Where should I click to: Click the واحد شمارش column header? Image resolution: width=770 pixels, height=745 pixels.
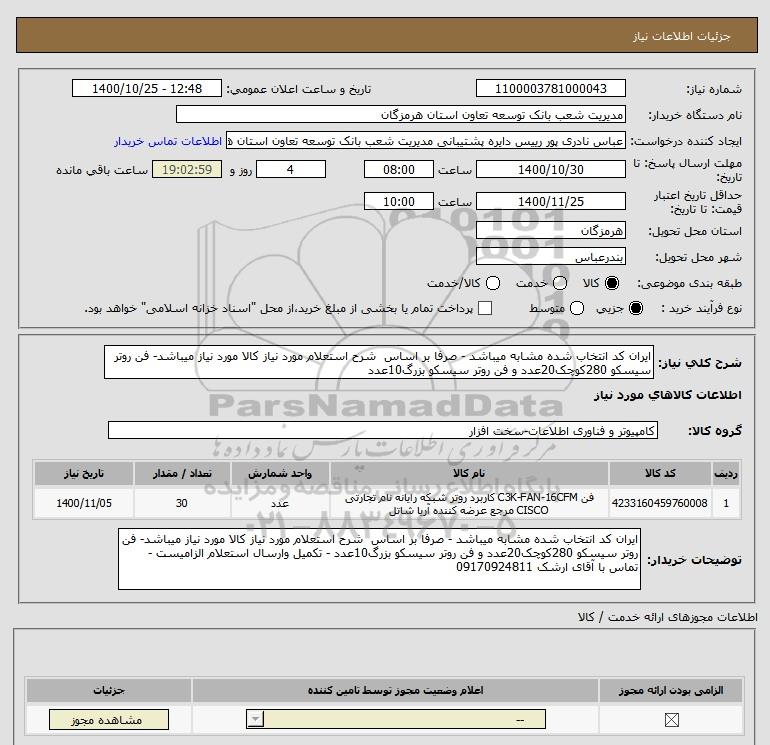pyautogui.click(x=280, y=473)
